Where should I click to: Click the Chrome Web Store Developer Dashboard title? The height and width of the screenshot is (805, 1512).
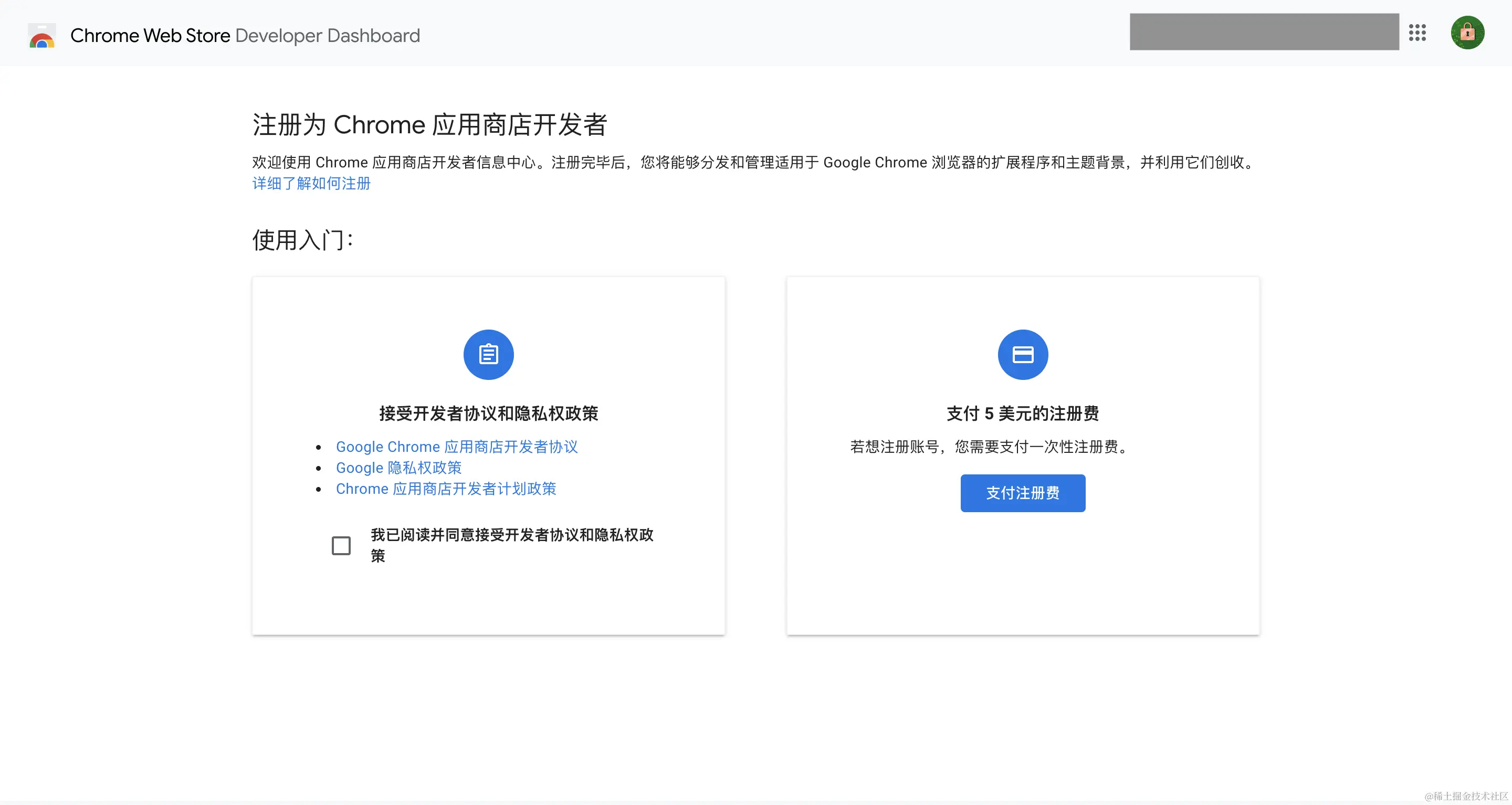click(245, 35)
